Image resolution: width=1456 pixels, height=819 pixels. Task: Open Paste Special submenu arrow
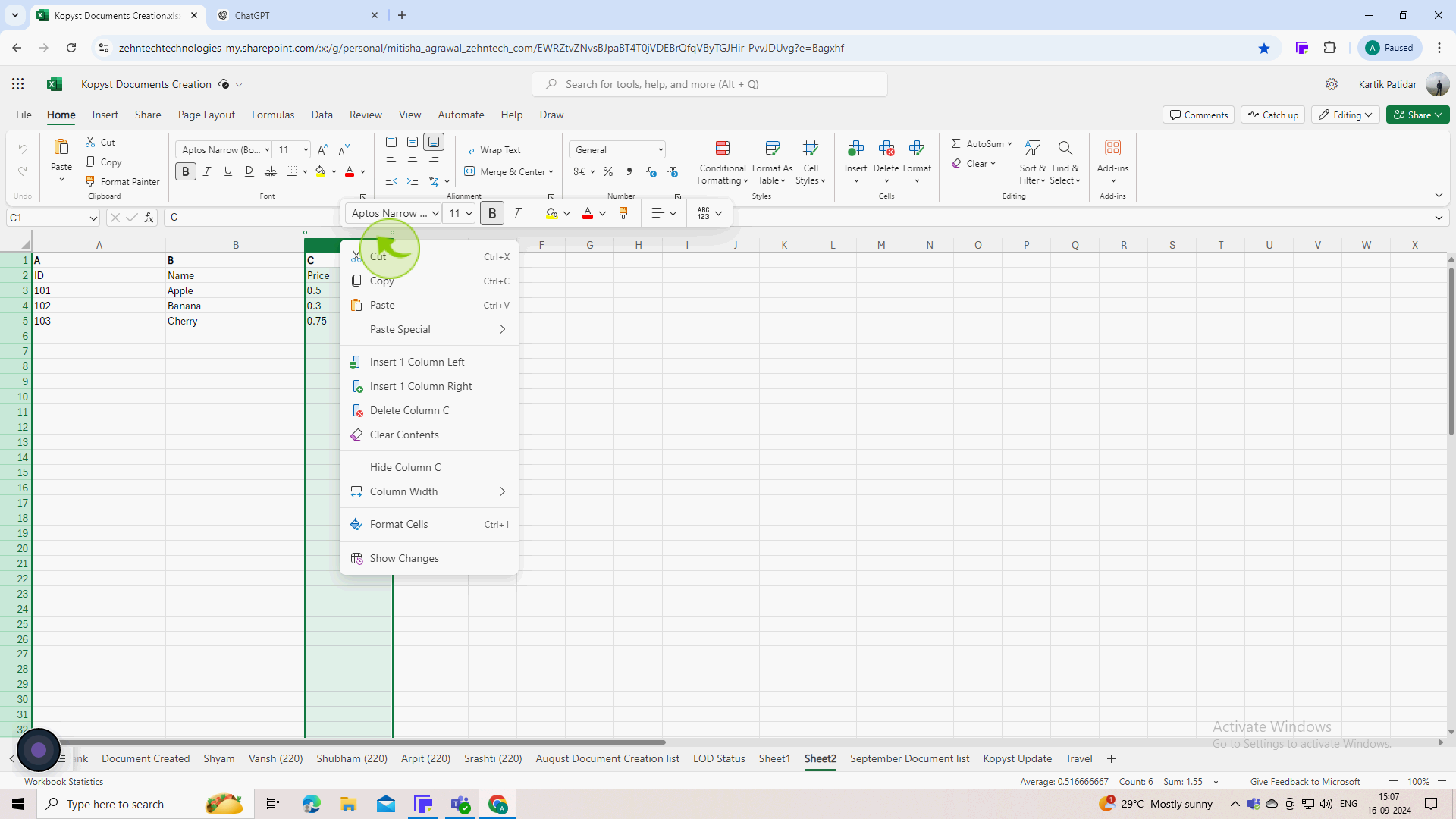pos(502,329)
